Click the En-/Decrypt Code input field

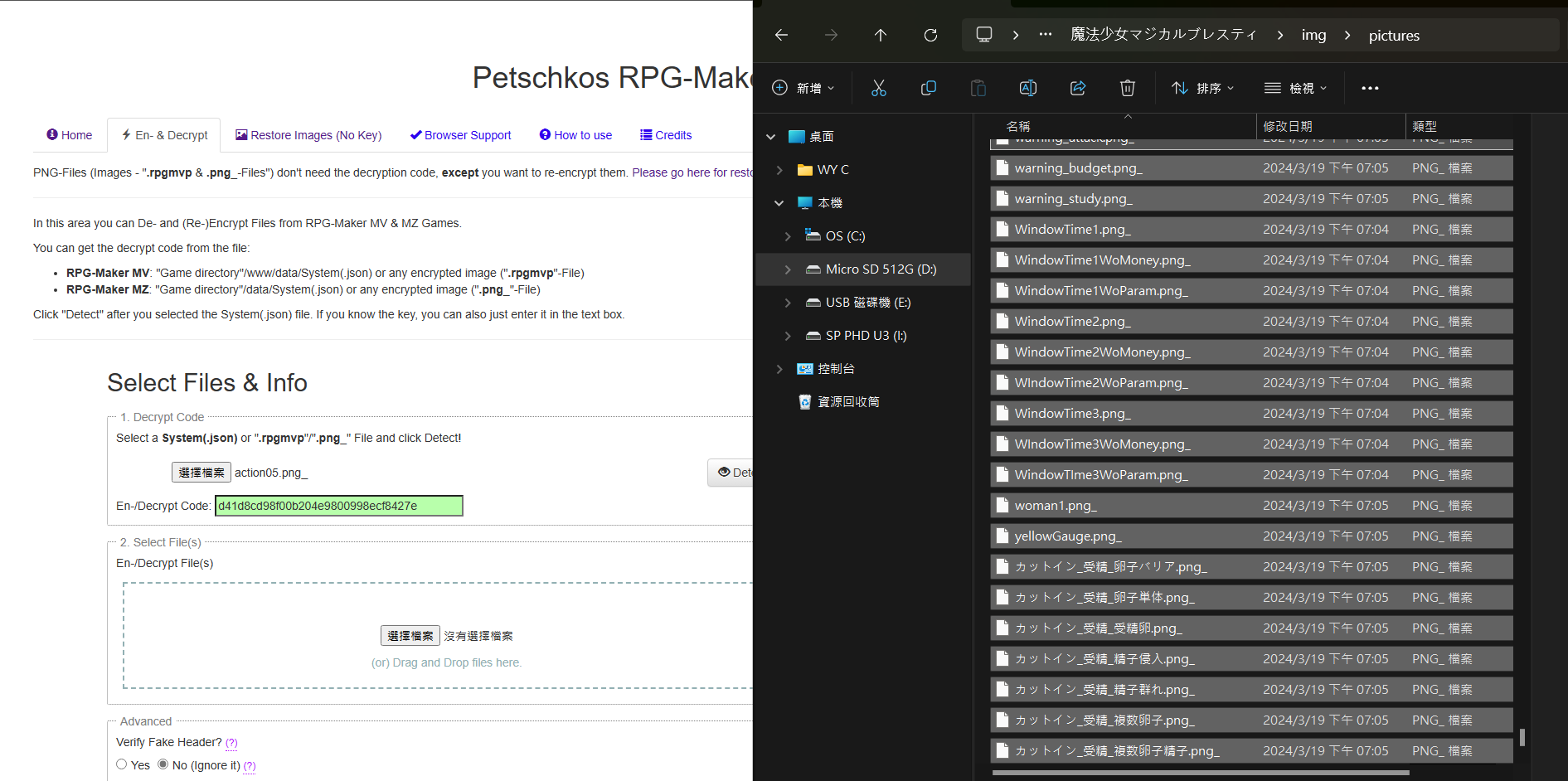coord(338,506)
